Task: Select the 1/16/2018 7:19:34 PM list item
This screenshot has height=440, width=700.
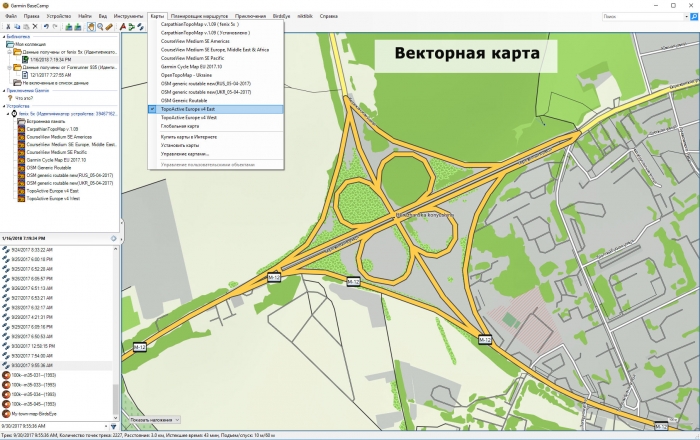Action: [x=50, y=60]
